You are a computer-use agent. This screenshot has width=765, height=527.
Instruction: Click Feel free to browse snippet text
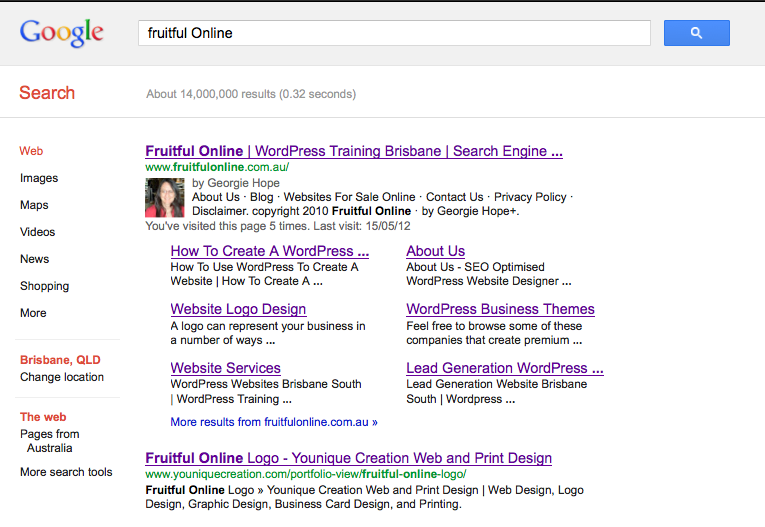click(x=494, y=333)
